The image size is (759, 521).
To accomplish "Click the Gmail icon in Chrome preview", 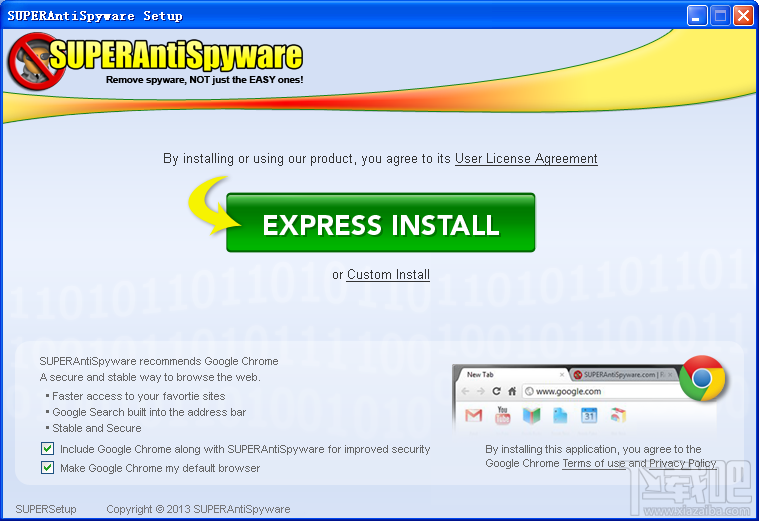I will 473,415.
